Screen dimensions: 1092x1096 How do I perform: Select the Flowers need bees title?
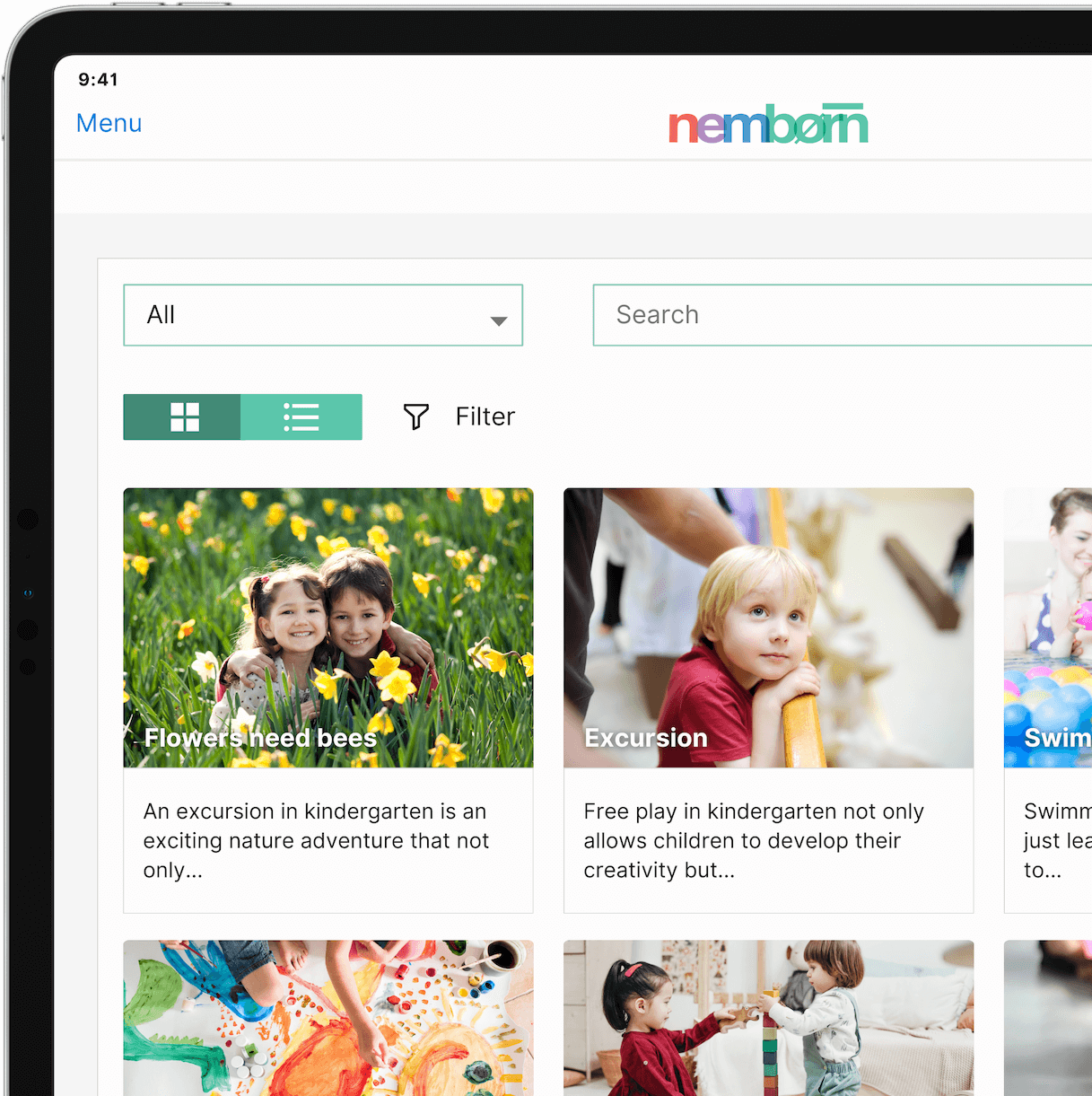click(260, 738)
